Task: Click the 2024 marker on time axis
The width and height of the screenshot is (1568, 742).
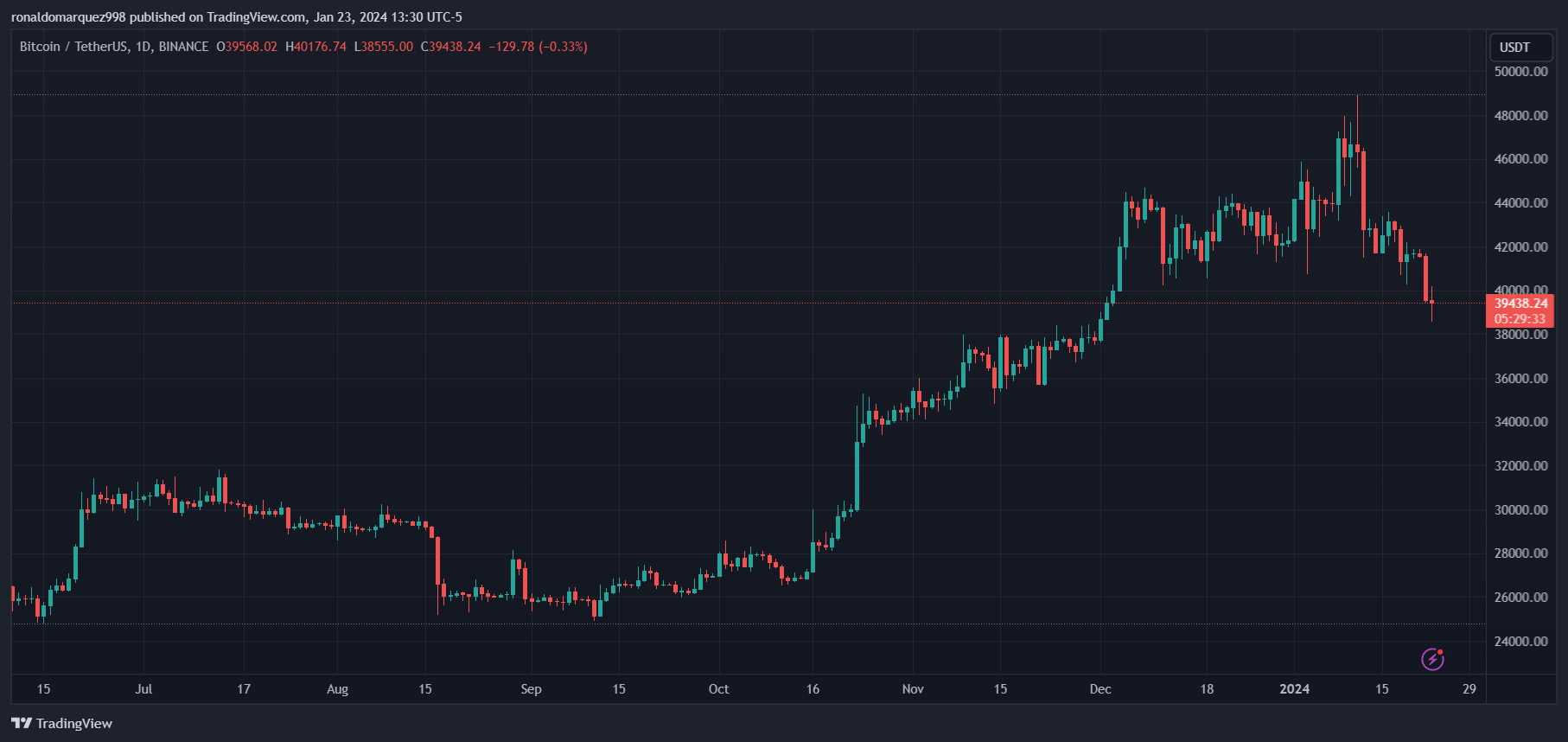Action: point(1294,689)
